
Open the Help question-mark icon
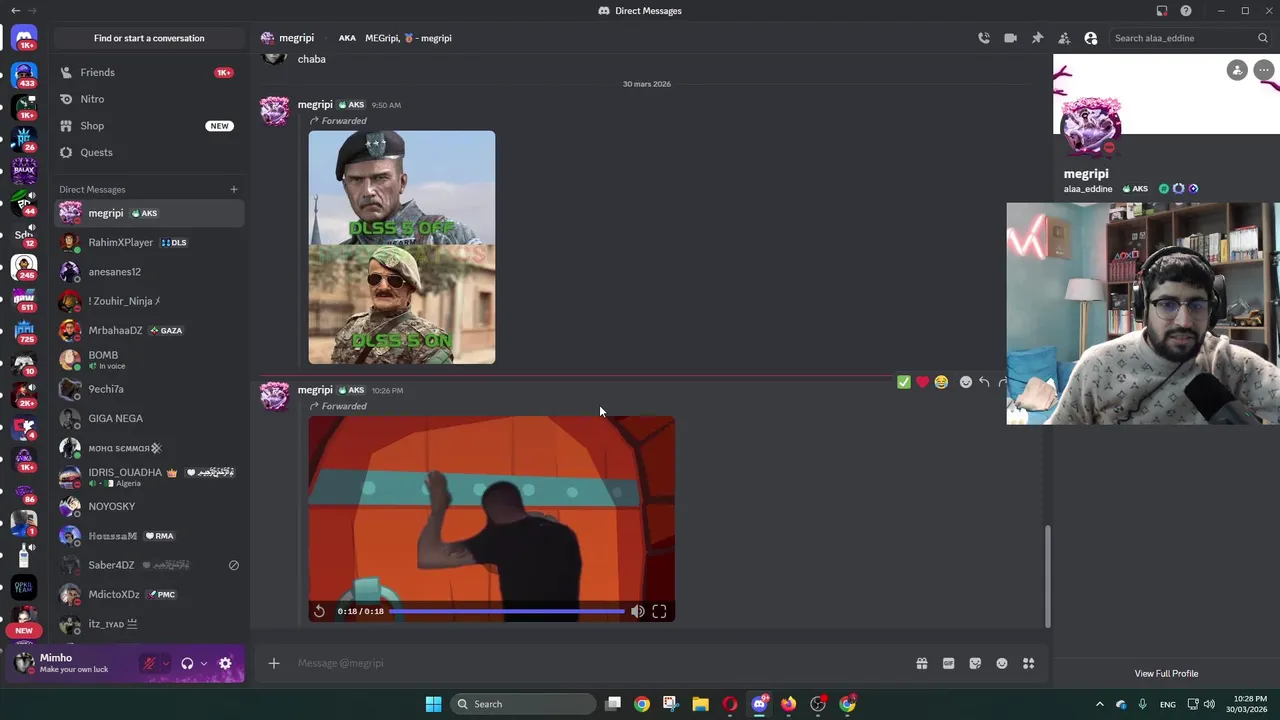[x=1186, y=11]
